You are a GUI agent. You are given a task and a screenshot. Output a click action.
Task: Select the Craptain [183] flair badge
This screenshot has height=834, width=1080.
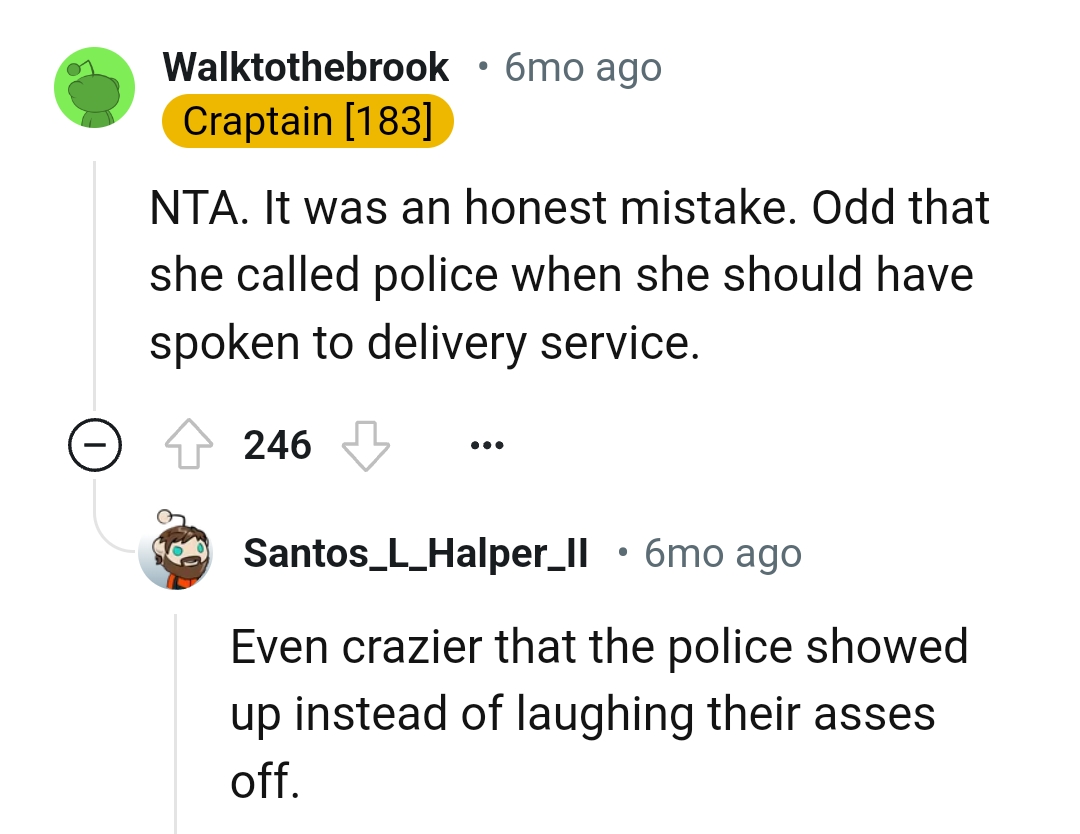point(307,120)
